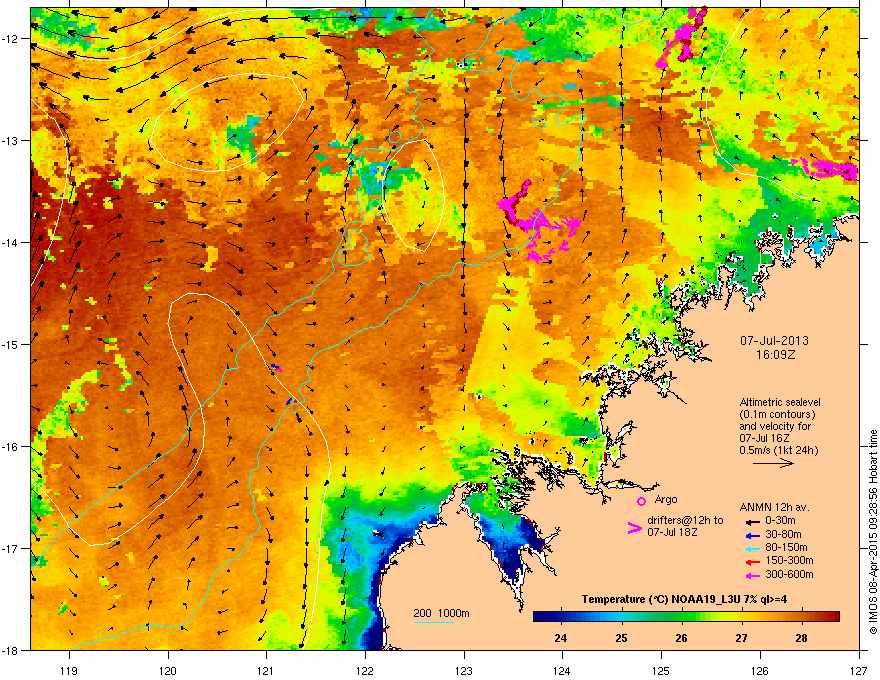Click the colorbar tick label '24'
880x680 pixels.
point(560,638)
